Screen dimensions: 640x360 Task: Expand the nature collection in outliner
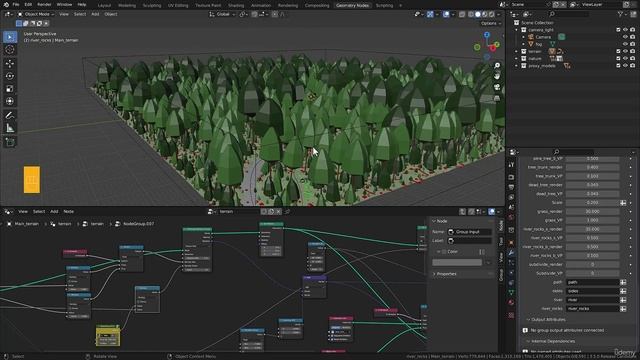pos(516,58)
